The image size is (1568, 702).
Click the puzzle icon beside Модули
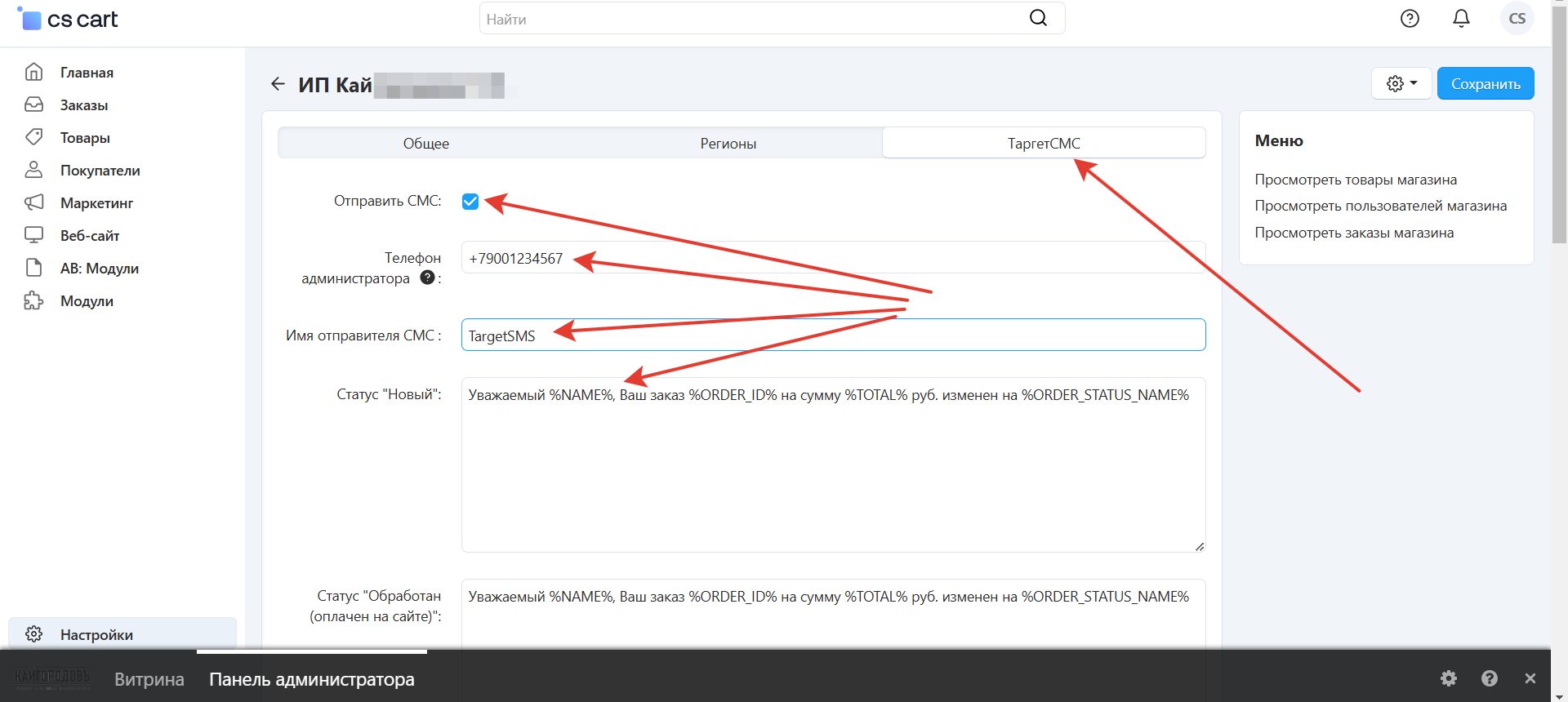[33, 300]
